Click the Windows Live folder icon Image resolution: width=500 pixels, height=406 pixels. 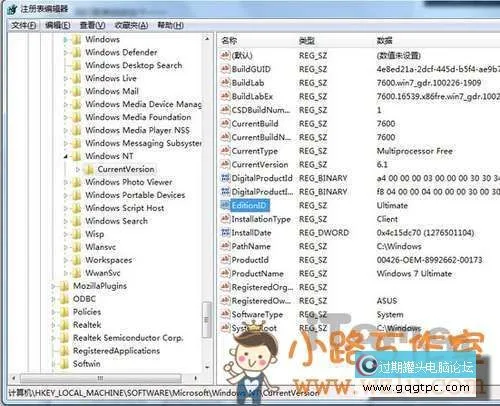coord(77,78)
